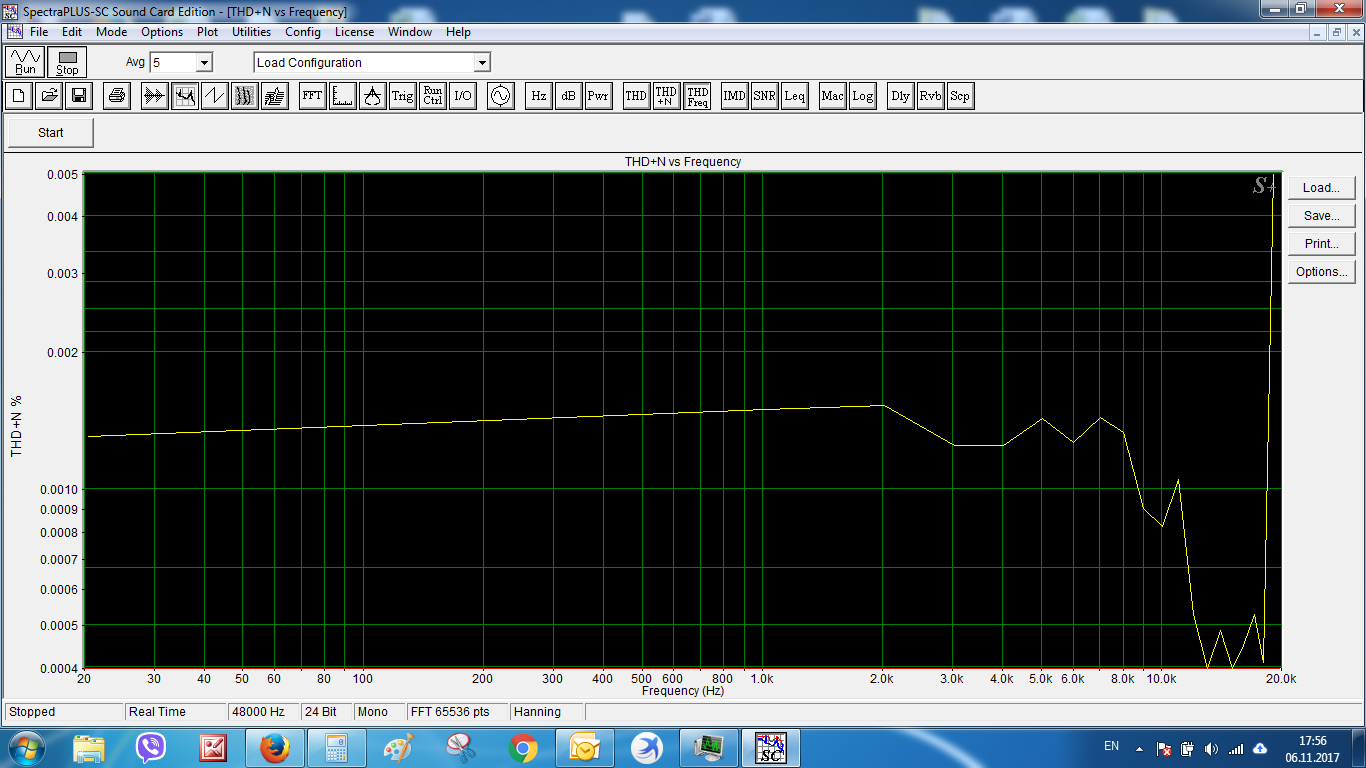The height and width of the screenshot is (768, 1366).
Task: Open the scaling settings toolbar icon
Action: click(343, 96)
